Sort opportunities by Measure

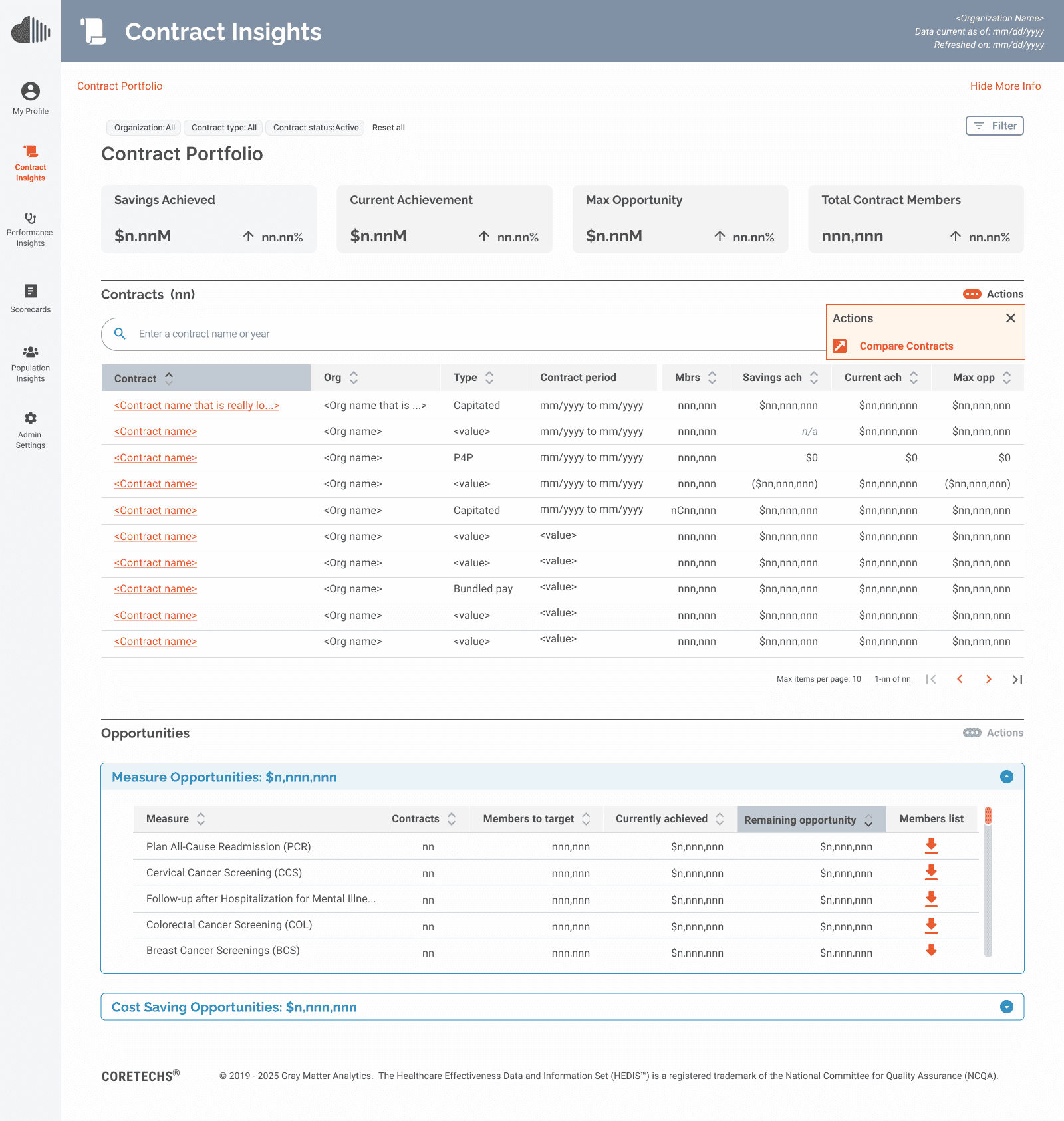[261, 819]
